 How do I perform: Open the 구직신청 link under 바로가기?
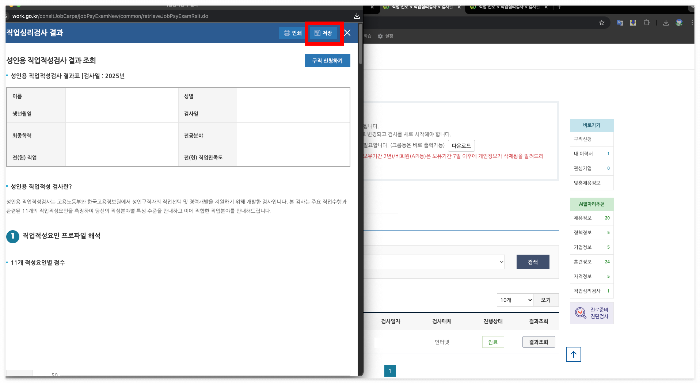591,139
